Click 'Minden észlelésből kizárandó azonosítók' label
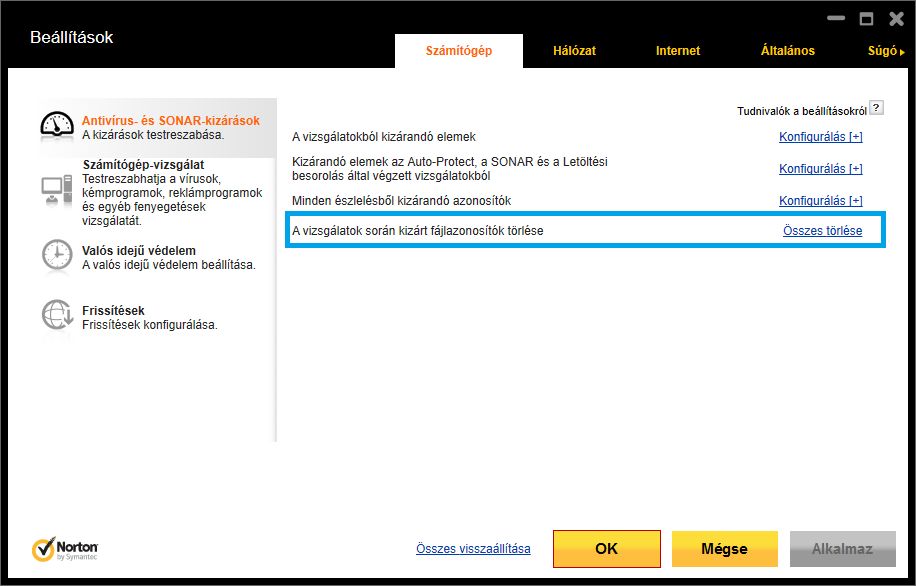 [401, 201]
